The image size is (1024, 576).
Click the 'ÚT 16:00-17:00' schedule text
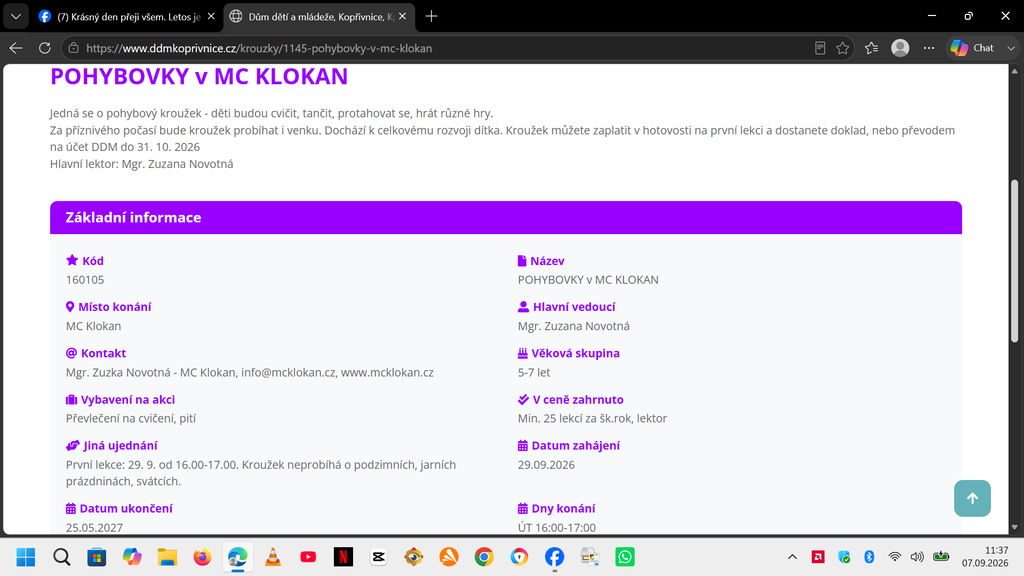(x=556, y=528)
